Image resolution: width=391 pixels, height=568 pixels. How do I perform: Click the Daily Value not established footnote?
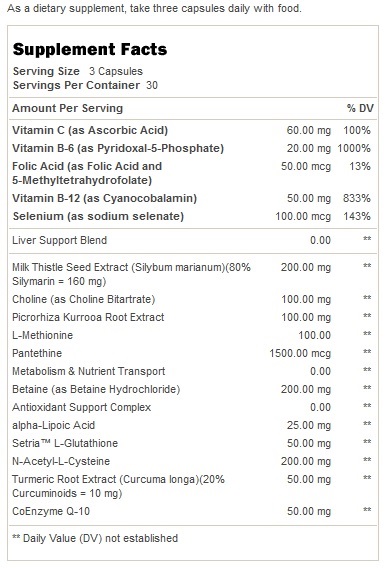pos(95,538)
